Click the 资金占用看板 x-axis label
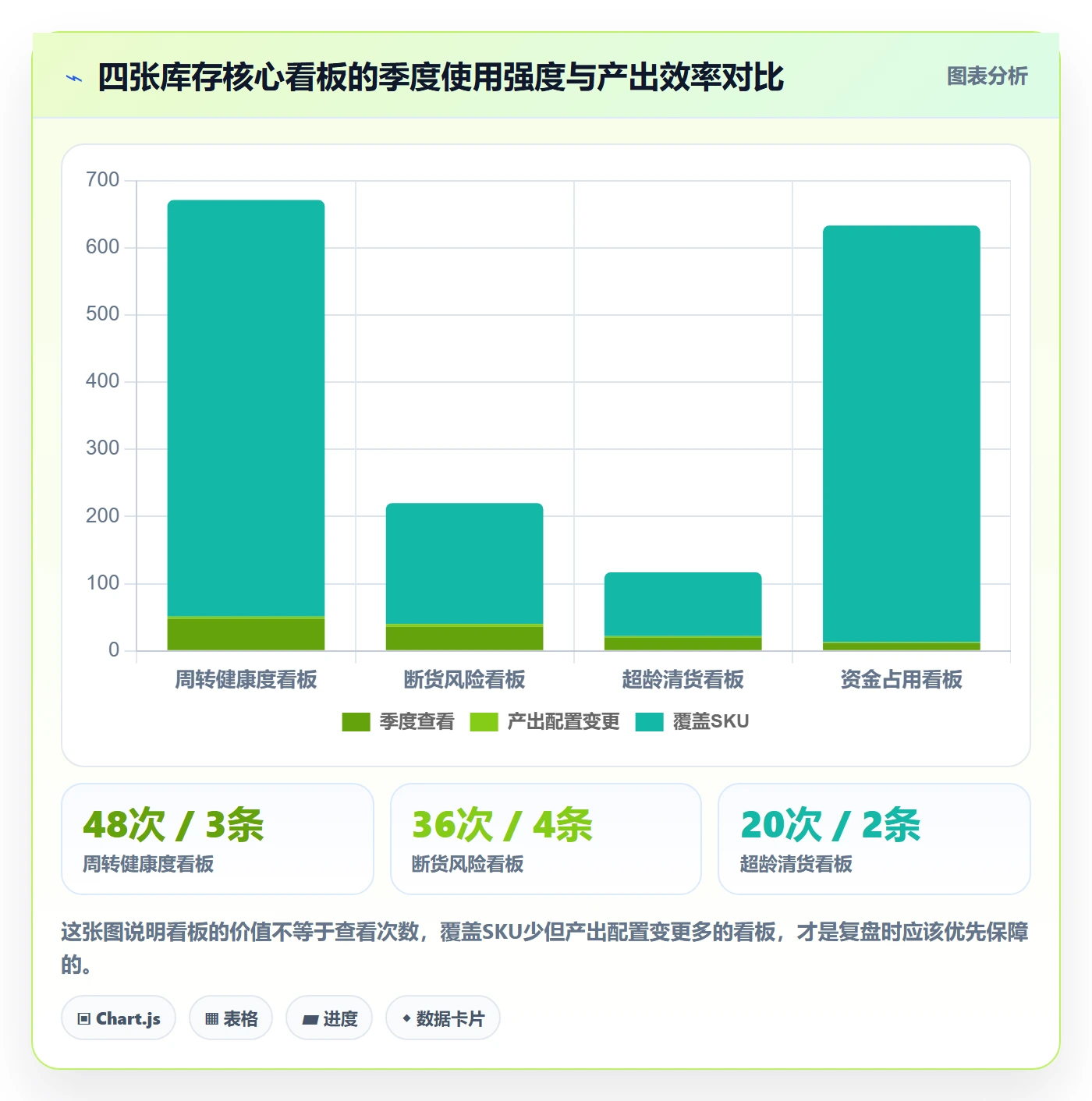 pos(901,679)
